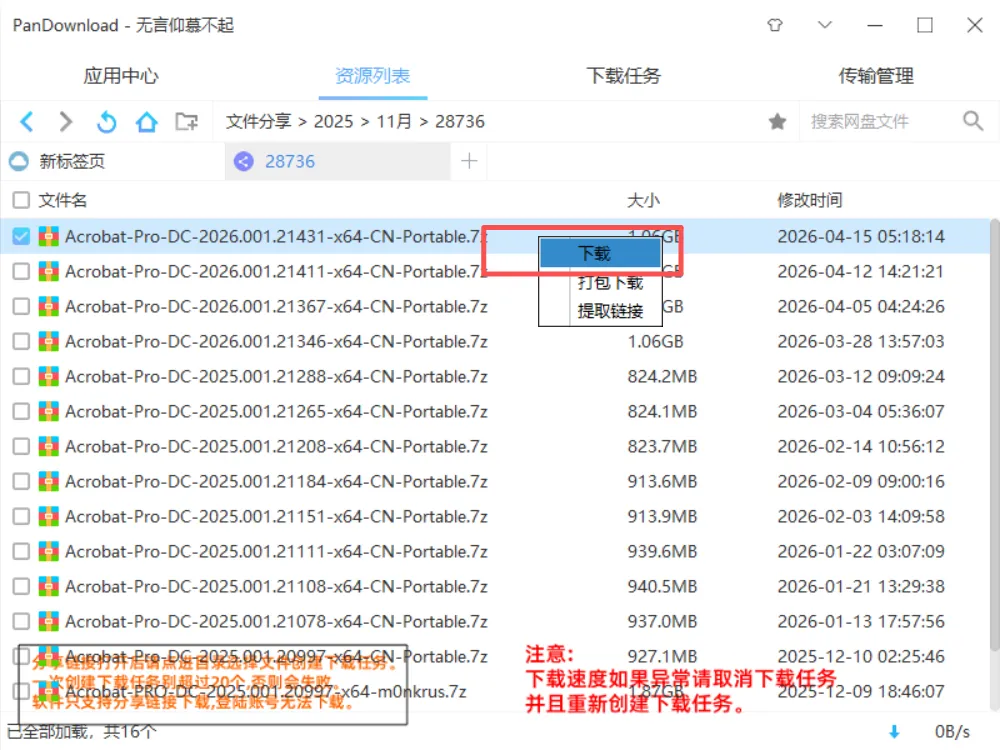Viewport: 1000px width, 750px height.
Task: Switch to the 下载任务 tab
Action: (624, 76)
